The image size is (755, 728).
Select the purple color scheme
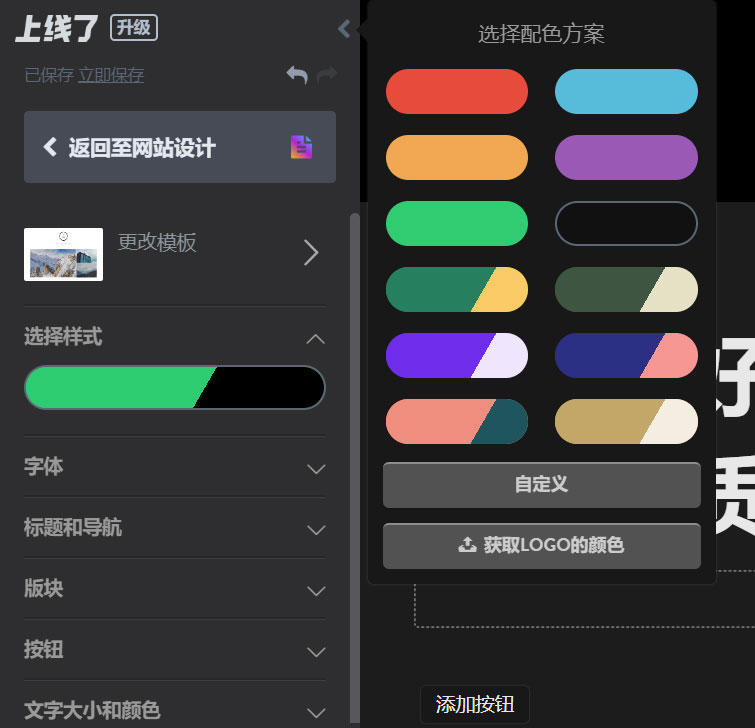click(x=626, y=157)
